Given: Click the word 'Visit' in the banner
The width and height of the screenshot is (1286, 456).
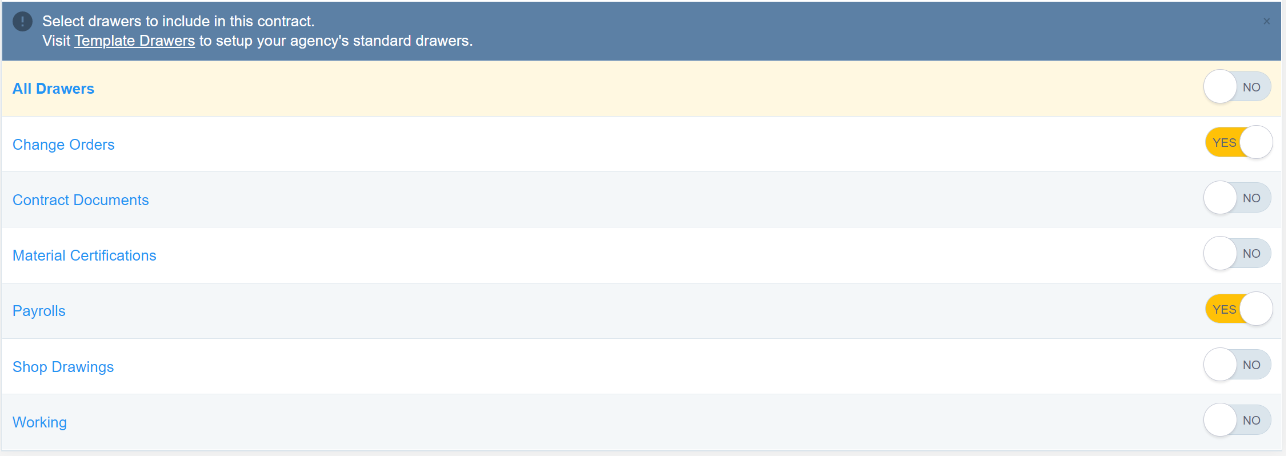Looking at the screenshot, I should coord(56,42).
